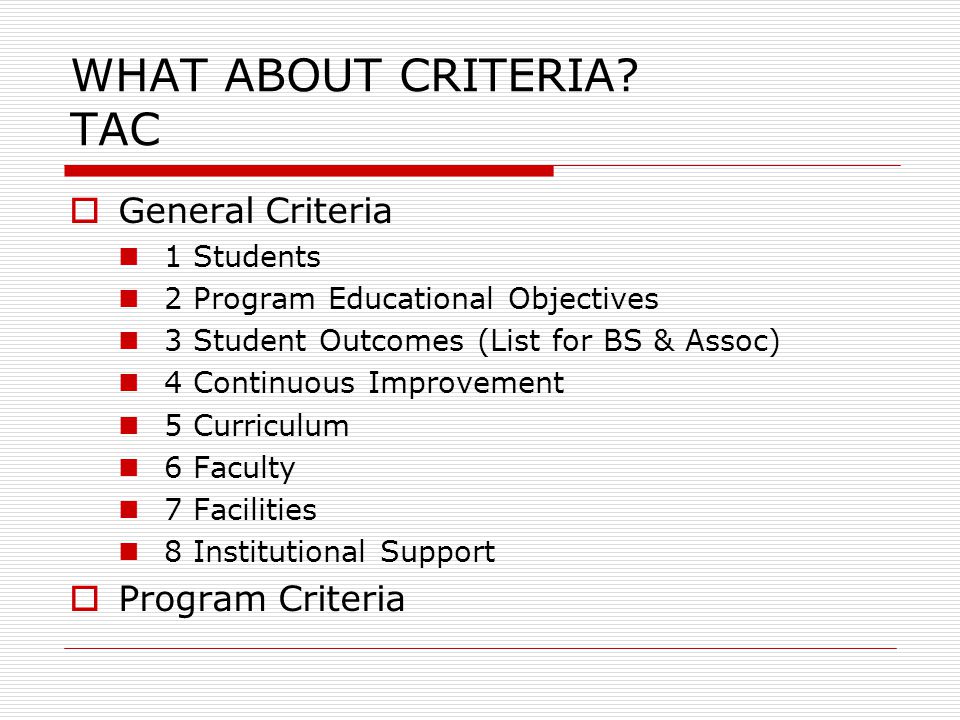Screen dimensions: 960x720
Task: Click the 6 Faculty text
Action: coord(230,468)
